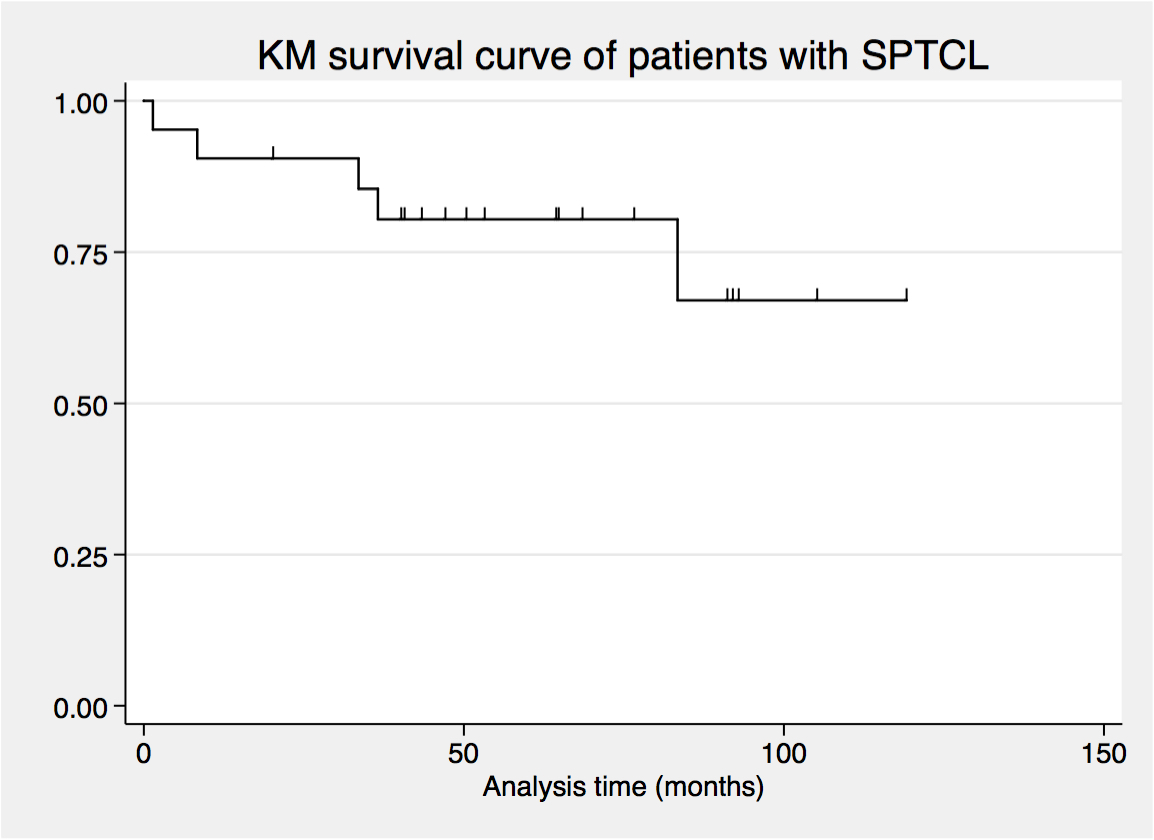Click the second step down near 8 months
The height and width of the screenshot is (840, 1154).
point(197,144)
